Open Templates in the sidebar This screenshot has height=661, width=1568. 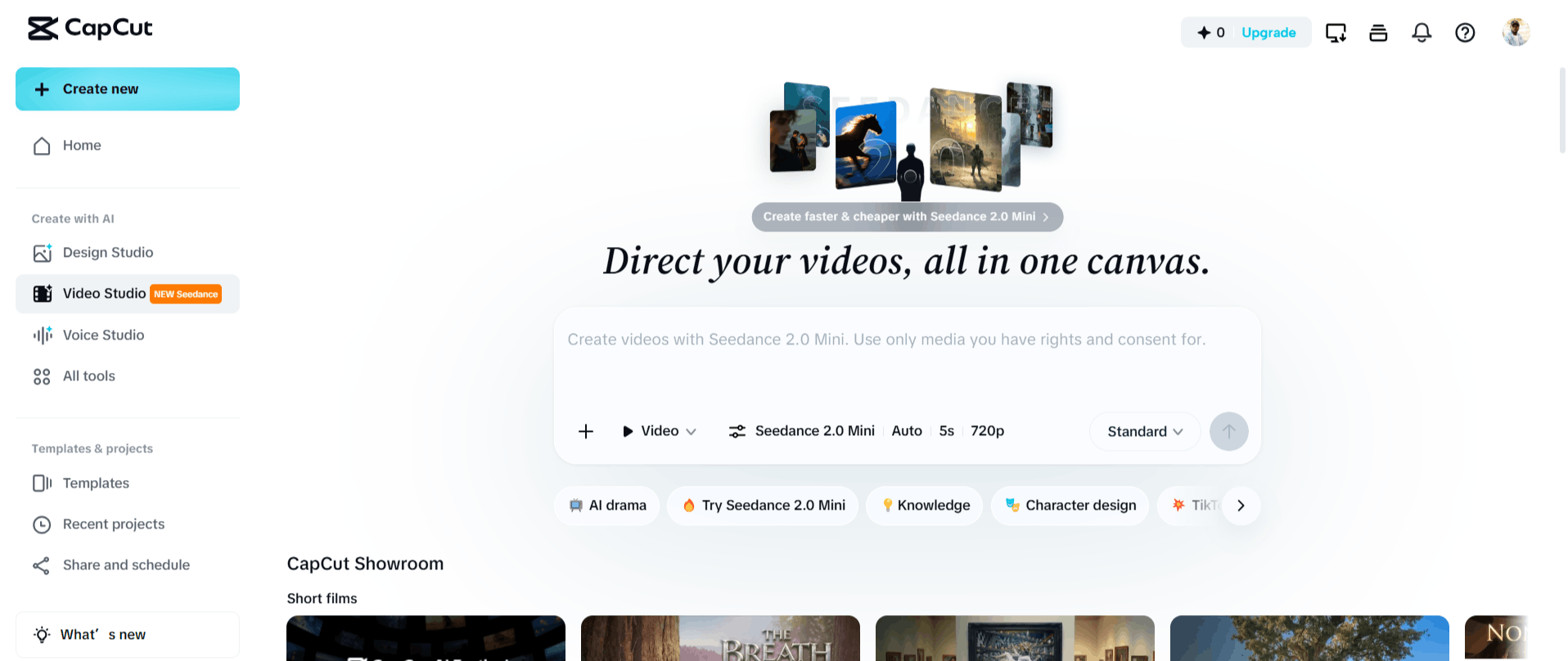[128, 483]
